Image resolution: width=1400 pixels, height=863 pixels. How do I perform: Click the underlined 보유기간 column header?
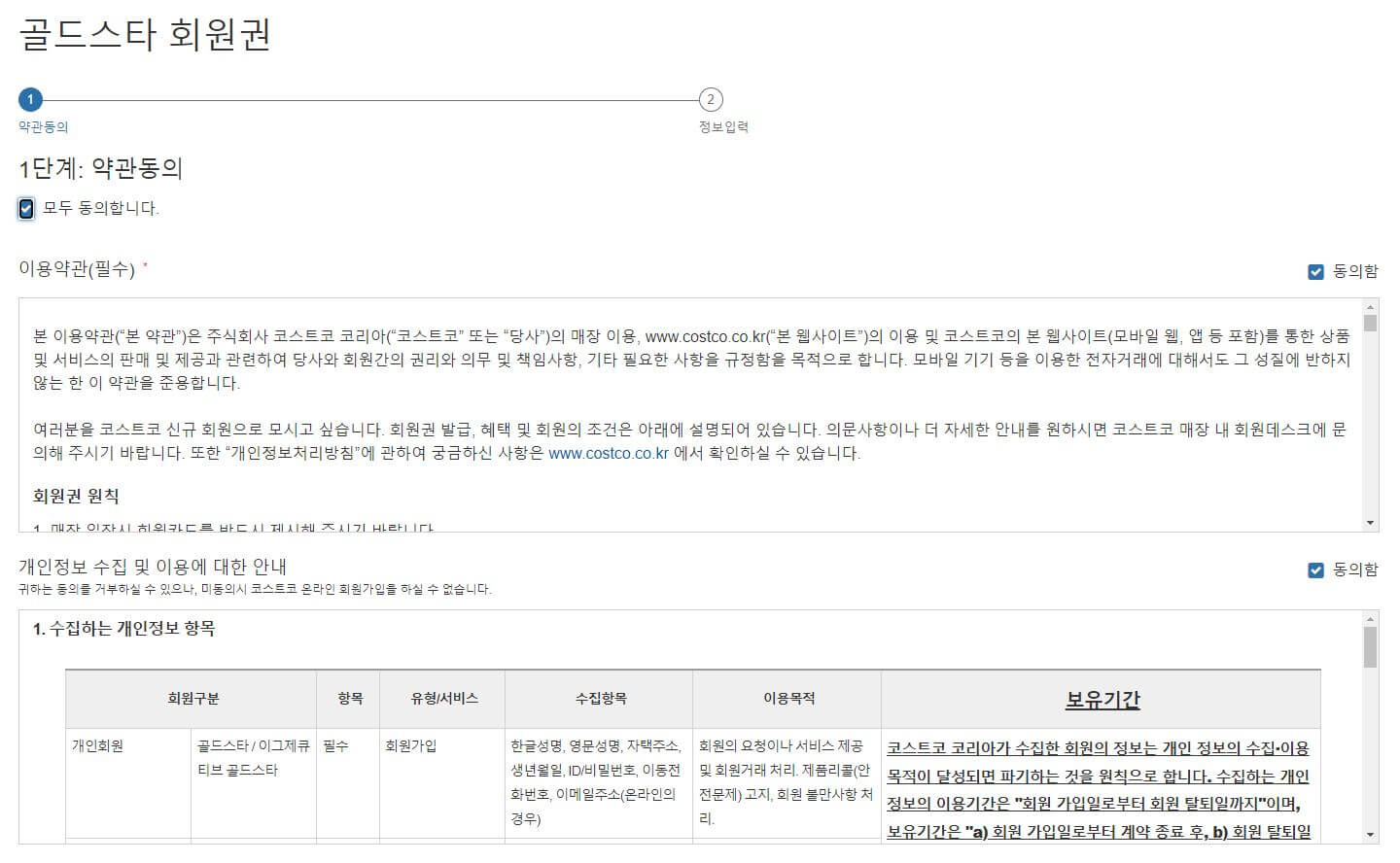1102,698
